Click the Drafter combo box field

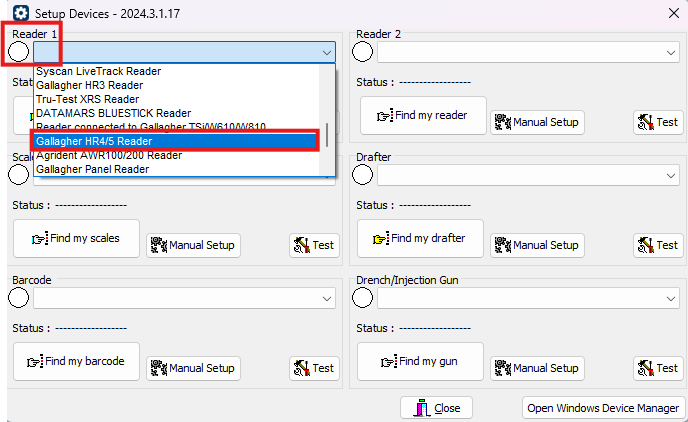tap(528, 175)
